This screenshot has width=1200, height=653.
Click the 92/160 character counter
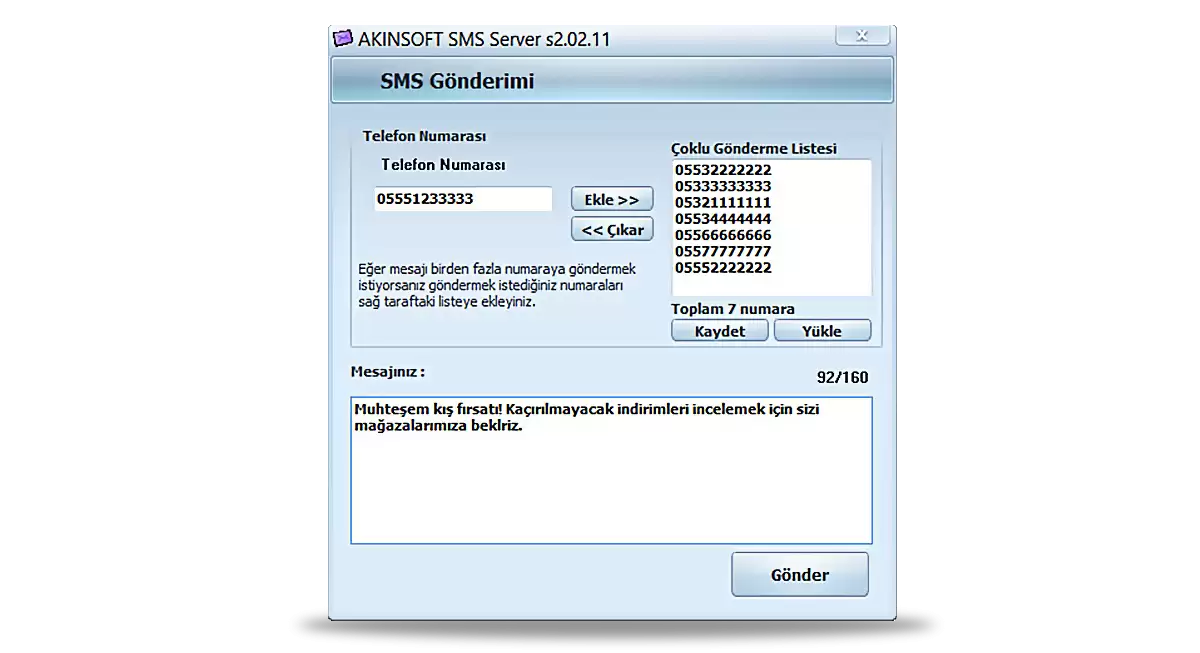841,377
